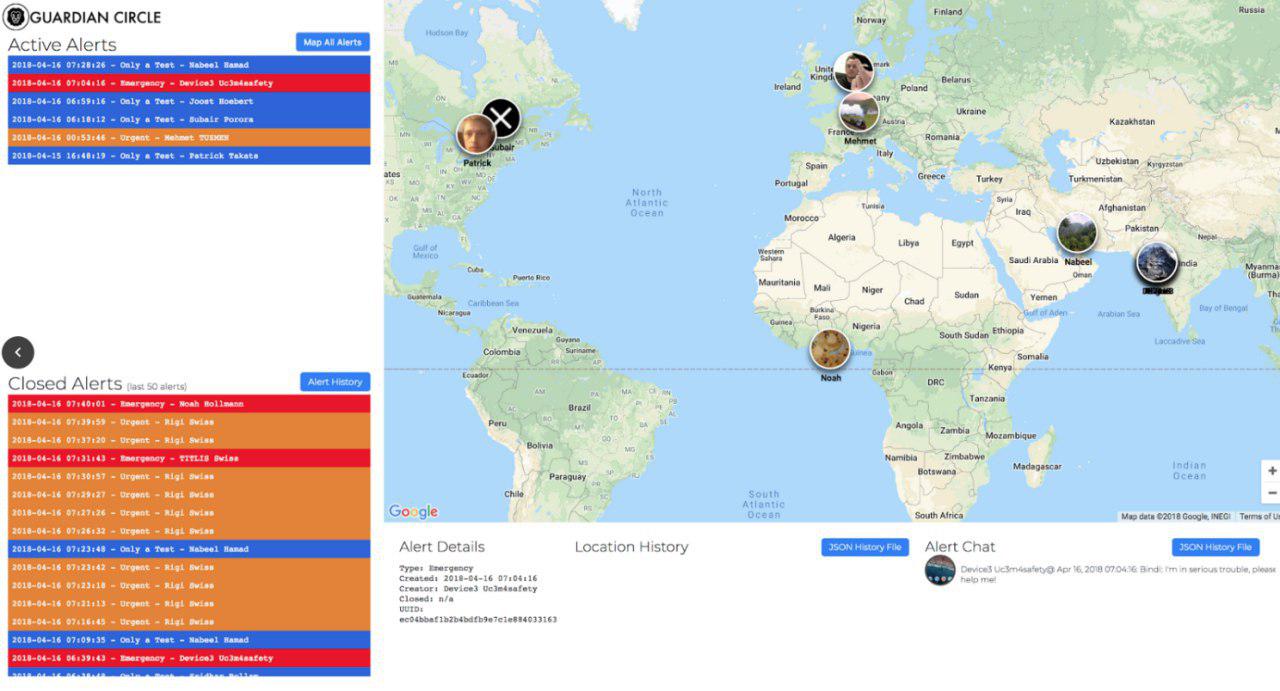The width and height of the screenshot is (1280, 691).
Task: Click Patrick's avatar marker on the map
Action: pyautogui.click(x=476, y=134)
